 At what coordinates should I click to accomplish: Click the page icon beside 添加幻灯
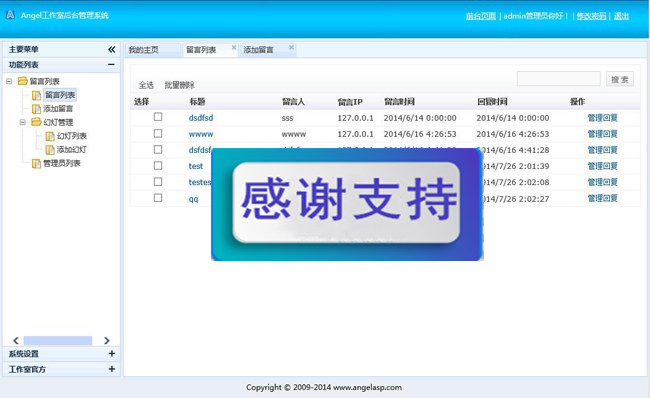pos(50,150)
